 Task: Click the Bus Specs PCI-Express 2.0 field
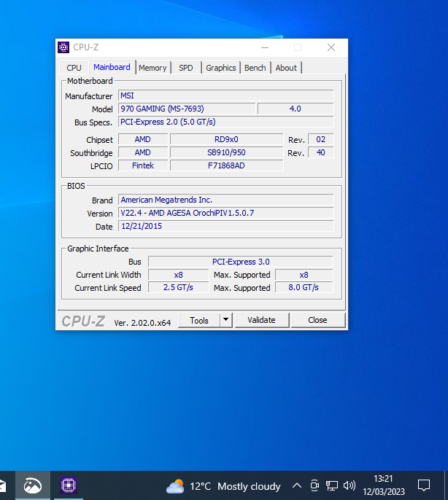226,122
